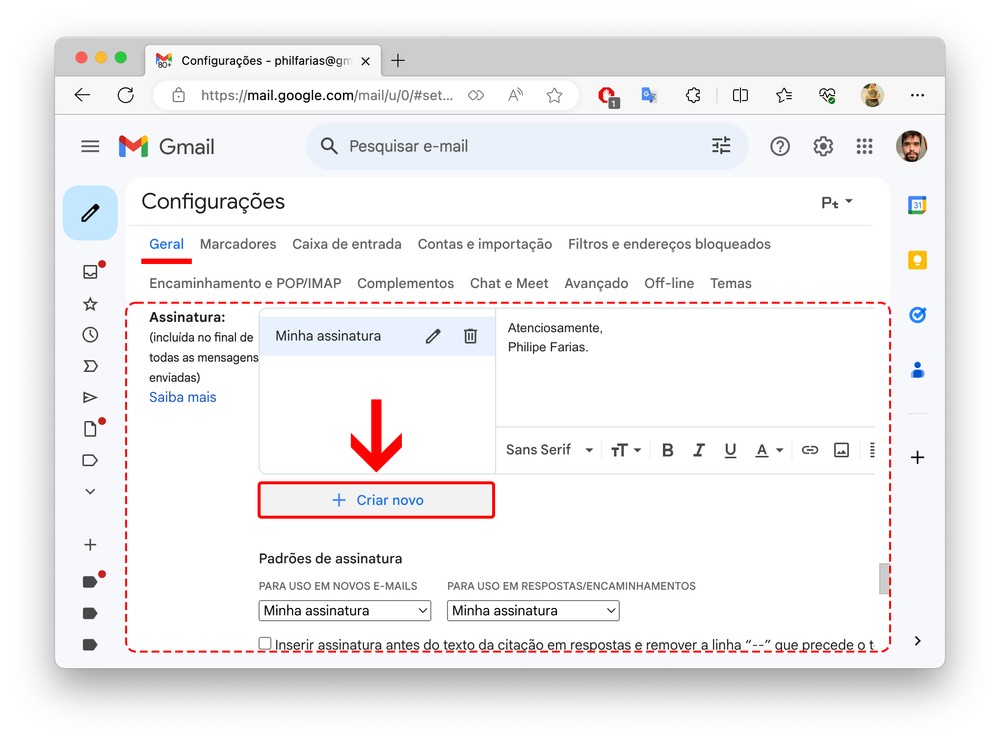The height and width of the screenshot is (741, 1000).
Task: Enable insert signature before quoted text checkbox
Action: [265, 643]
